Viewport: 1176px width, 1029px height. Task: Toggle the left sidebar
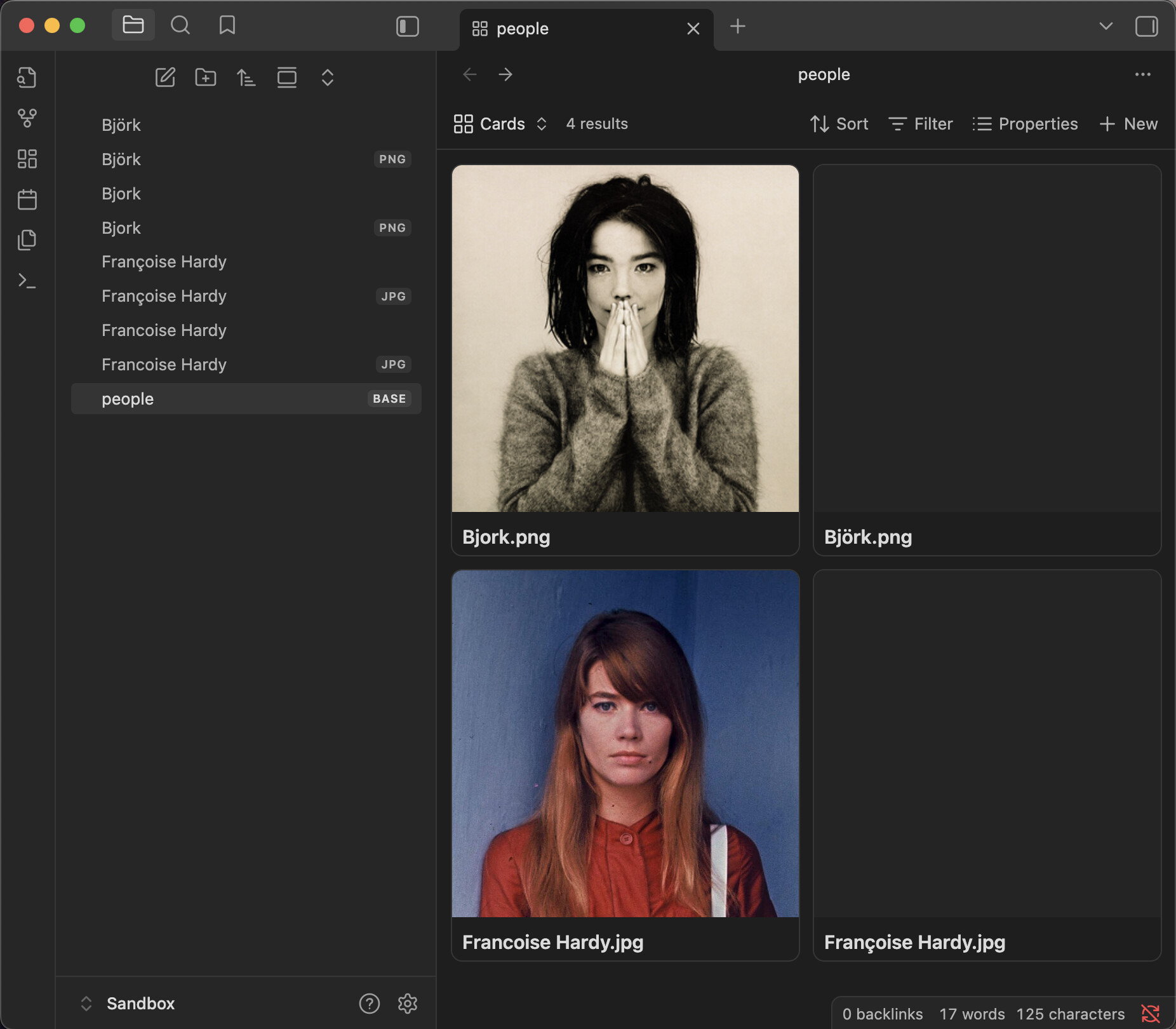(x=408, y=27)
